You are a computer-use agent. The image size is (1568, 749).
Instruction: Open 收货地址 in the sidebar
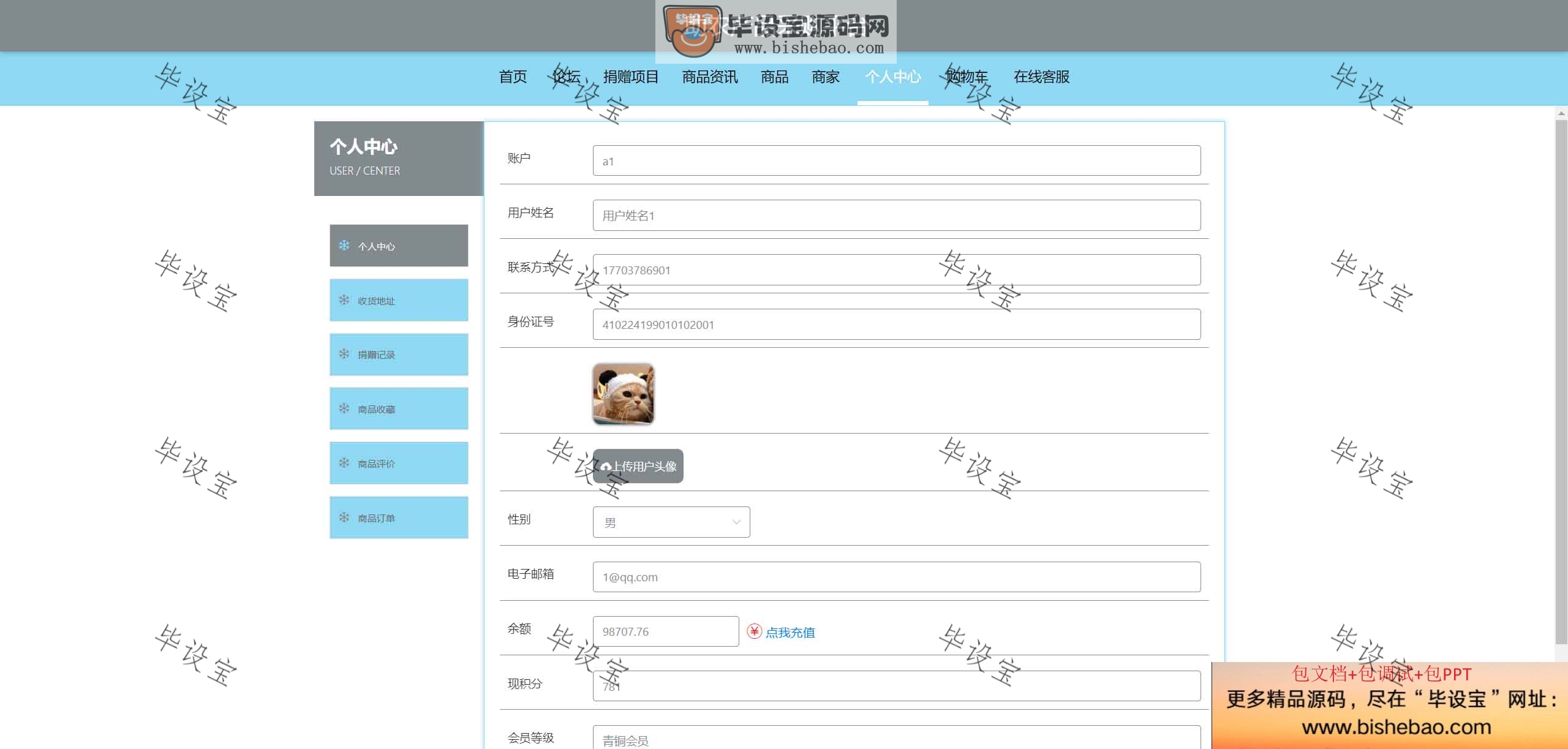(399, 300)
